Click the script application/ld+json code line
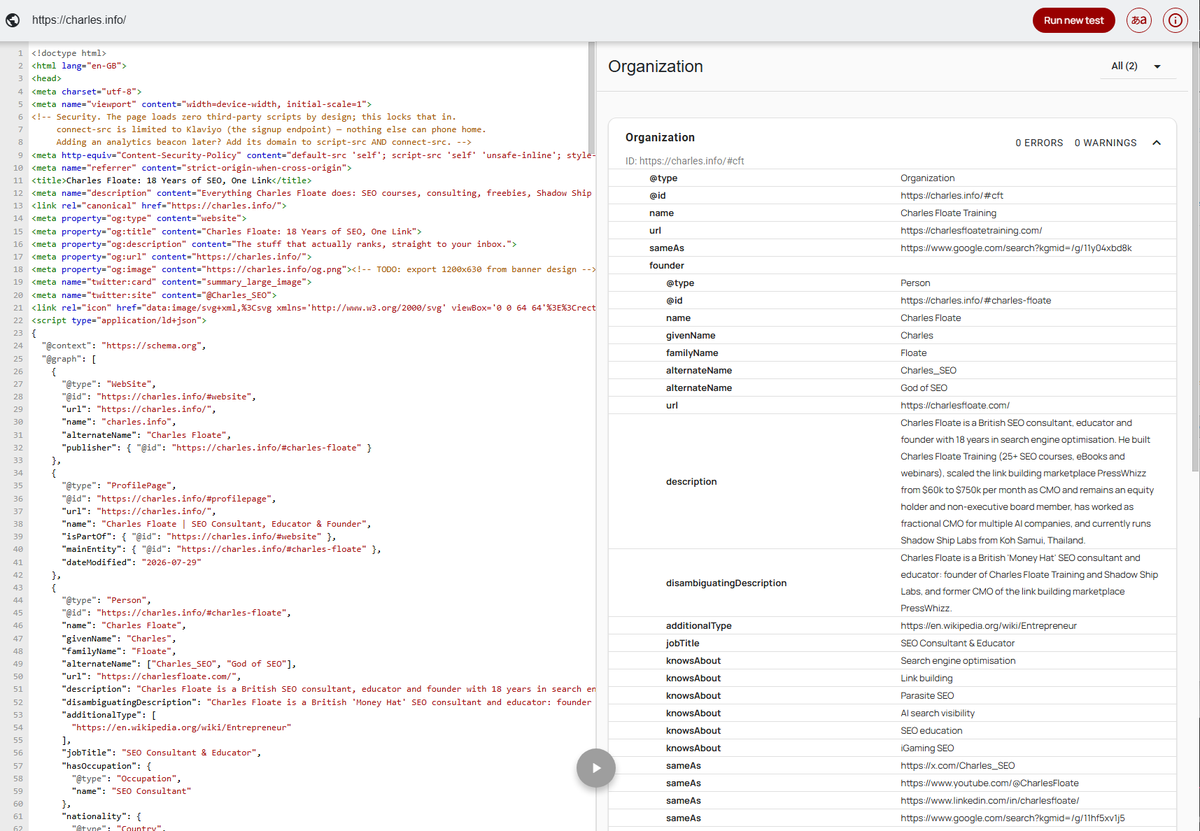This screenshot has height=831, width=1200. click(x=119, y=321)
